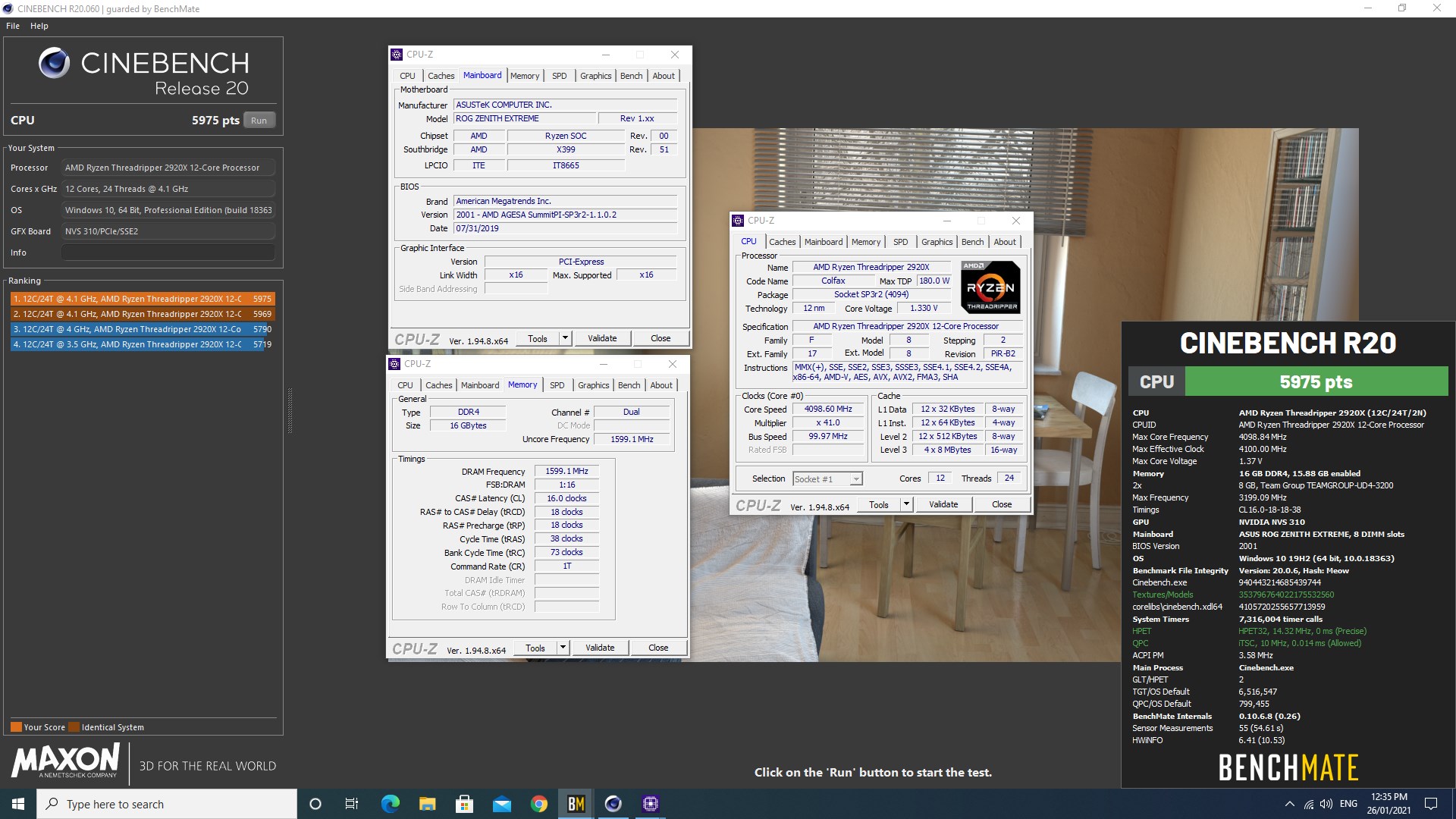Click the Identical System legend swatch

pyautogui.click(x=74, y=727)
